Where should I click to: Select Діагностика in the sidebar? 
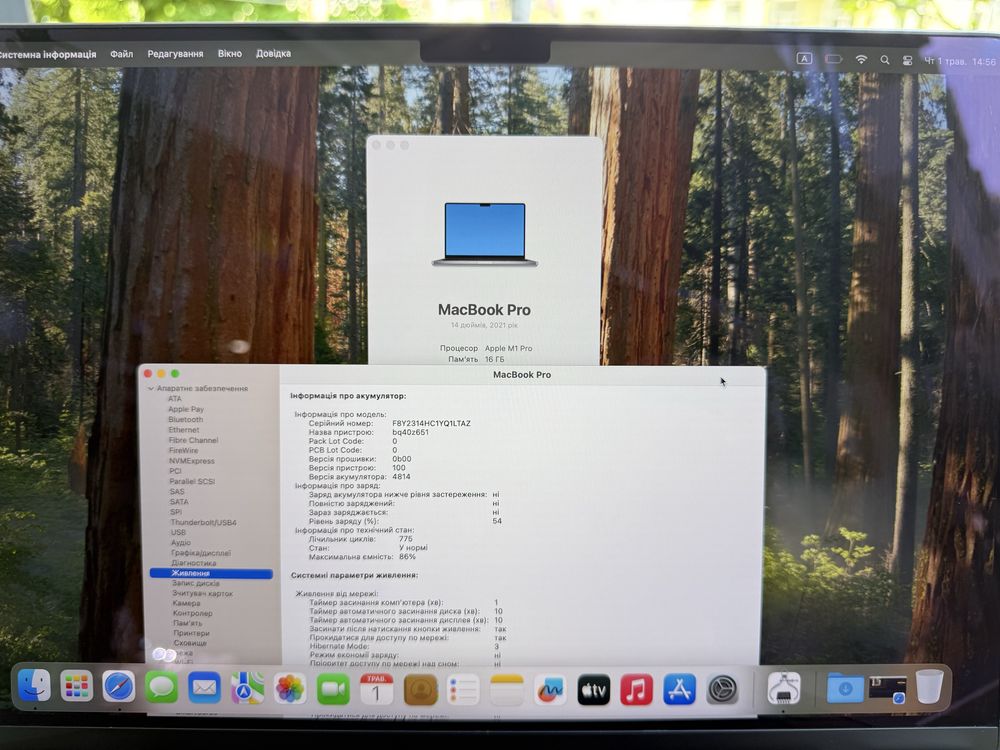[194, 563]
